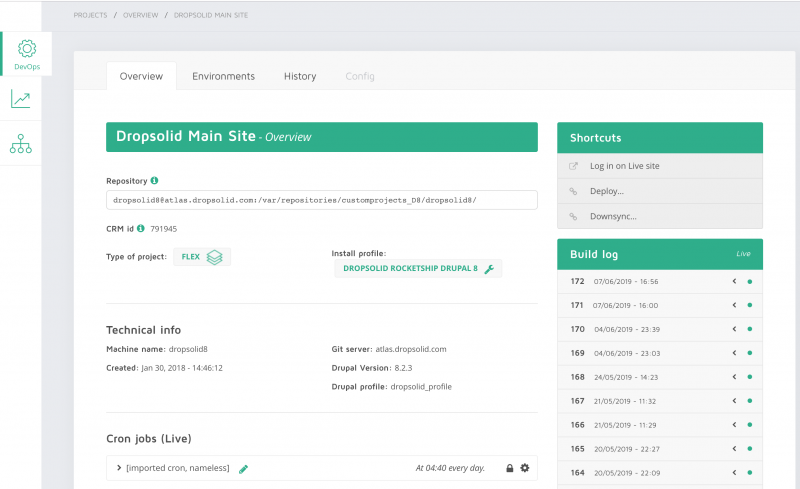Switch to the Environments tab
Screen dimensions: 800x489
pos(223,76)
